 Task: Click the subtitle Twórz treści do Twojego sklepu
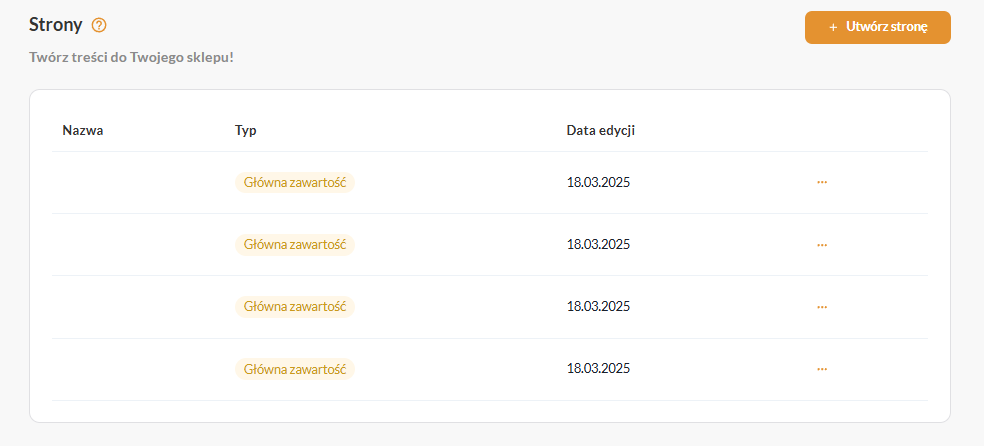[132, 57]
